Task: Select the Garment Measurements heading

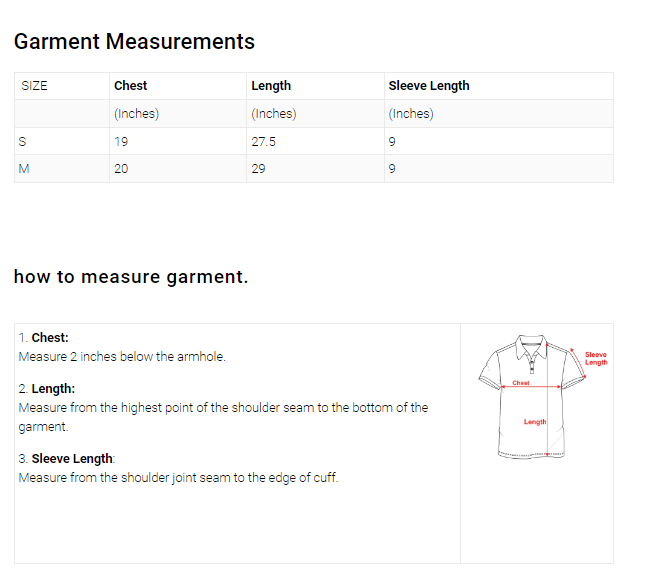Action: [x=134, y=42]
